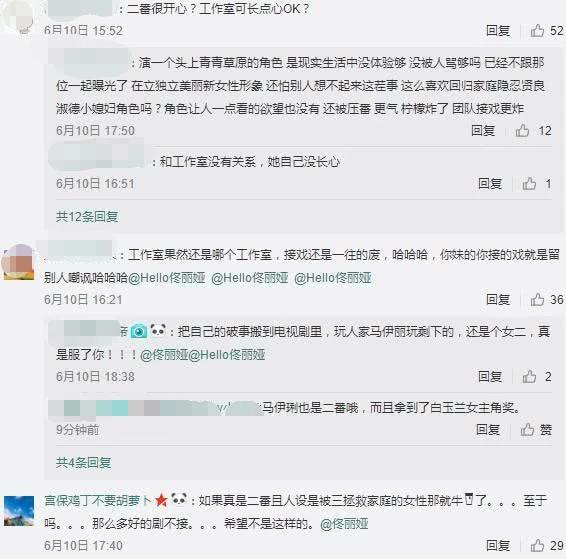Like the 16:21 comment with 36 likes
The image size is (566, 559).
[537, 300]
